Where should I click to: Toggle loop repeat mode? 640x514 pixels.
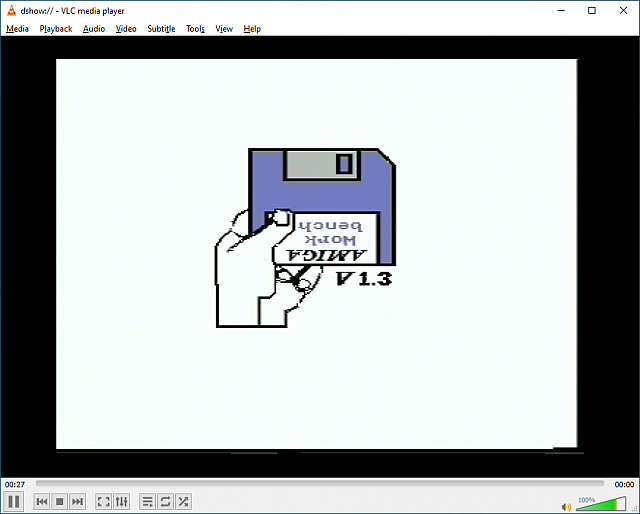(166, 501)
